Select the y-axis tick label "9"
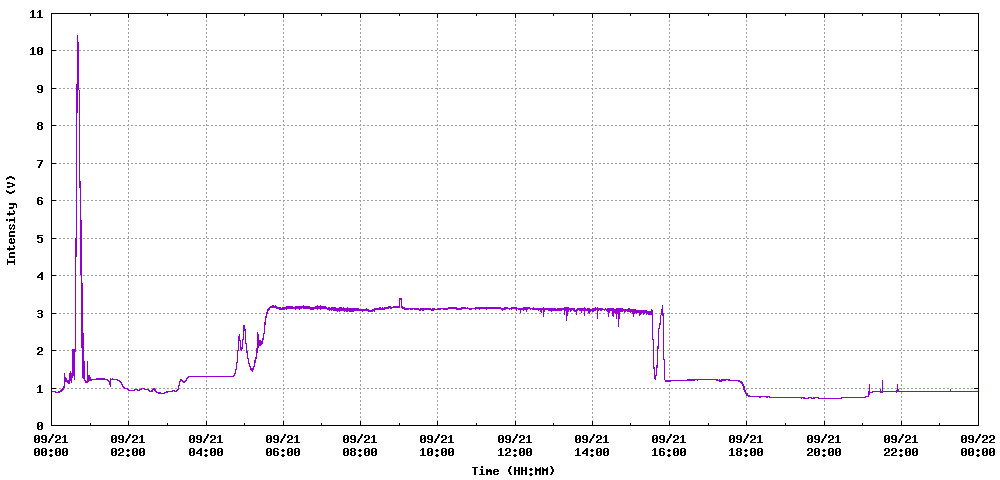This screenshot has width=1000, height=480. (40, 89)
